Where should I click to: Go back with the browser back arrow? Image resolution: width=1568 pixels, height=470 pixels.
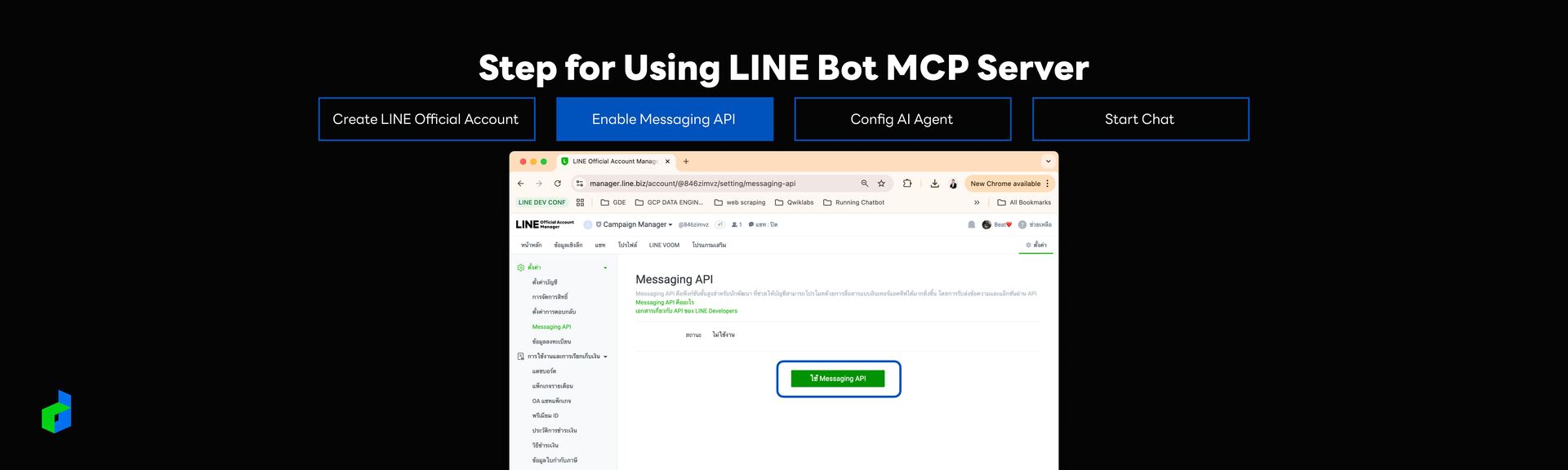point(520,184)
